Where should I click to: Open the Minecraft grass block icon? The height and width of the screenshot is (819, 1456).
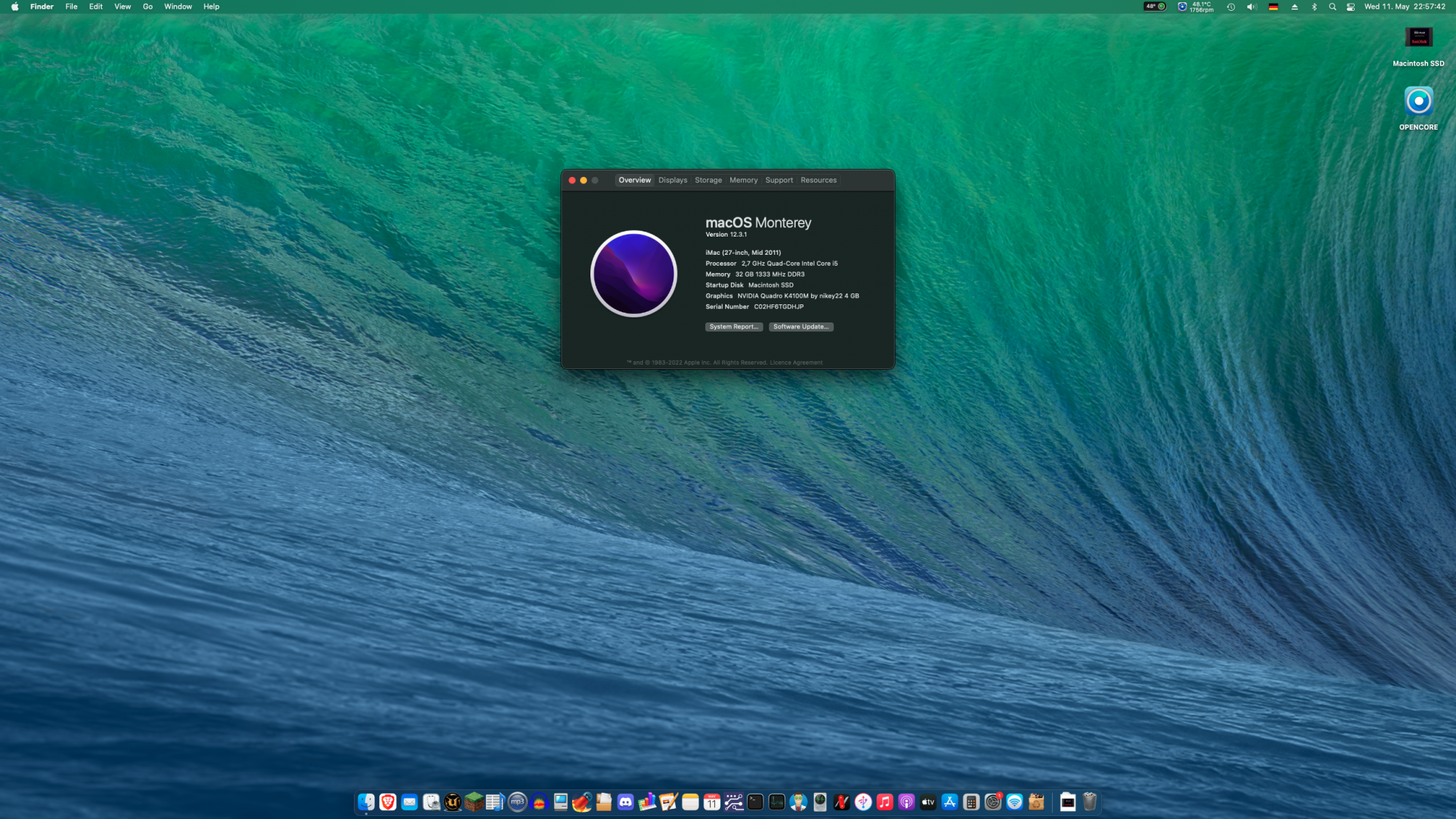pos(474,802)
